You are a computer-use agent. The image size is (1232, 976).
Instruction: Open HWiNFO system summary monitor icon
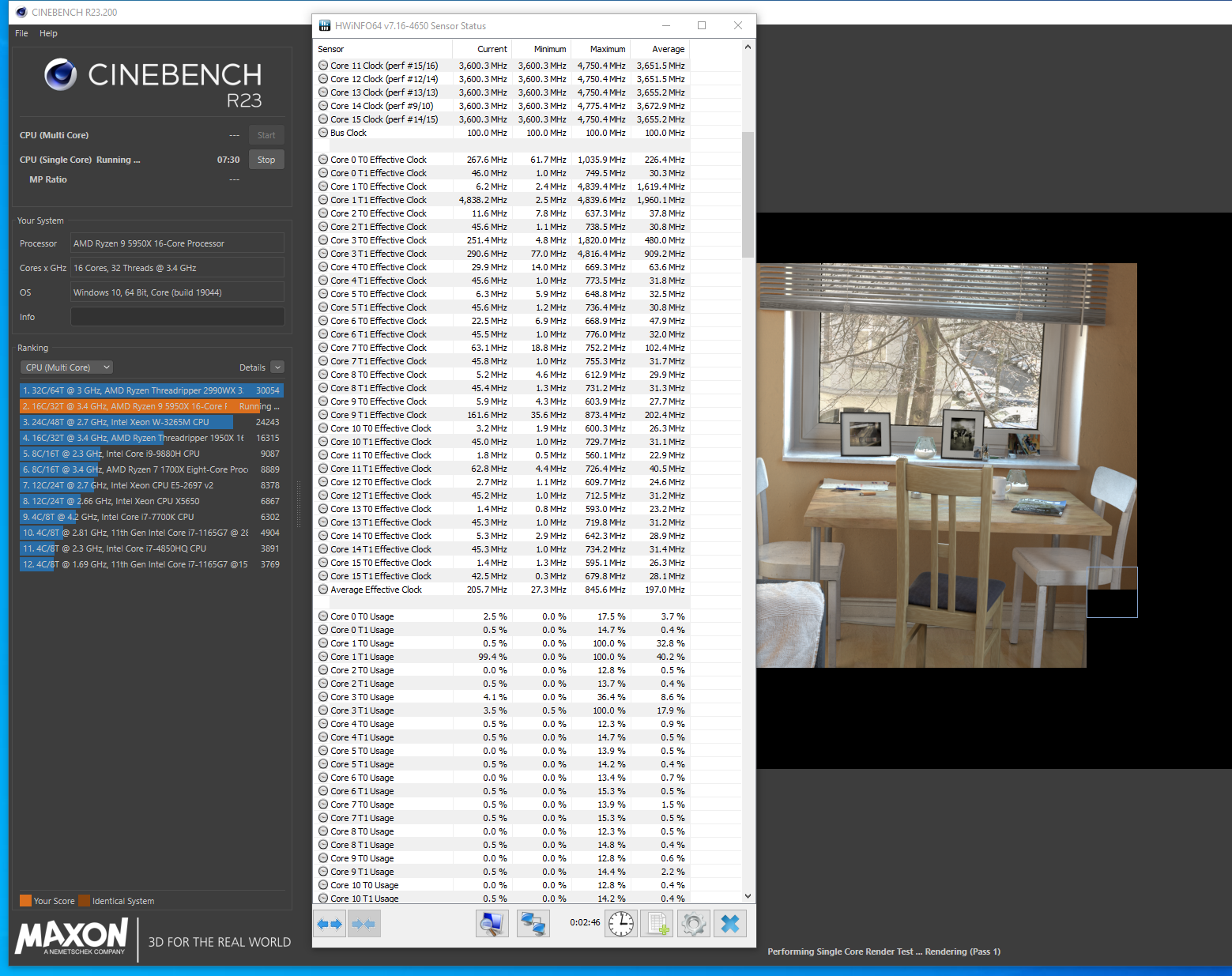(x=492, y=923)
